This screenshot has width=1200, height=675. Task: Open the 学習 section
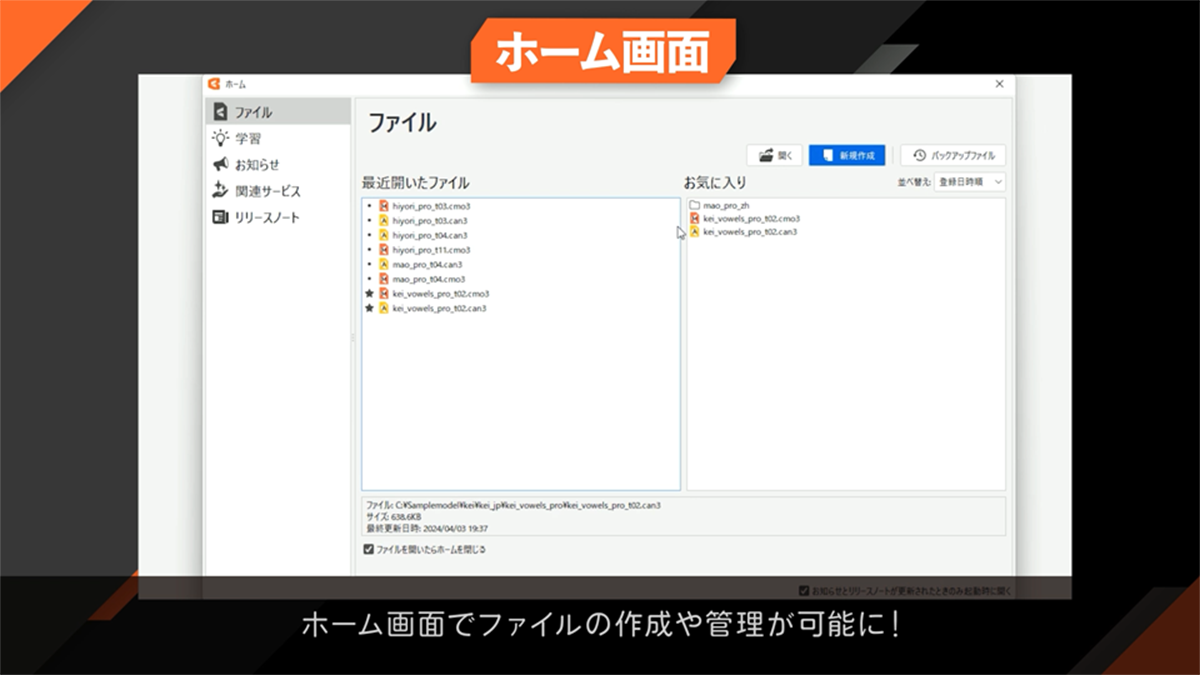pos(278,138)
